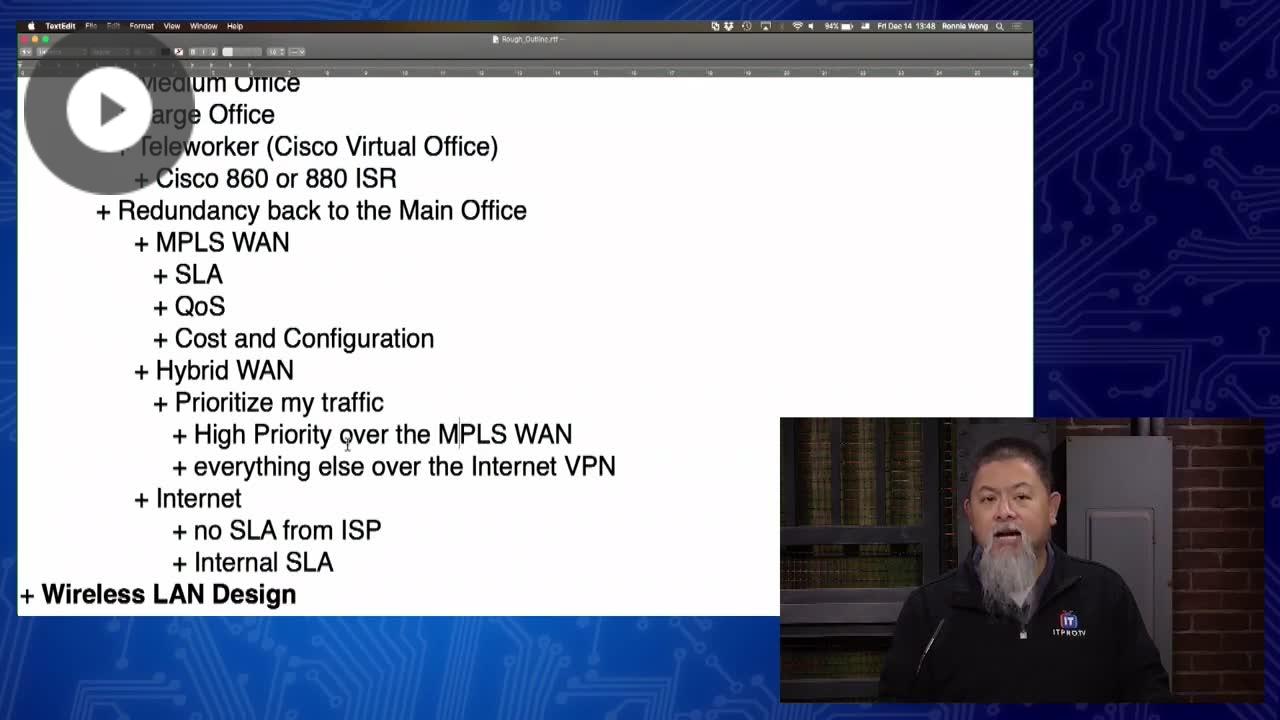Open Spotlight search magnifier
This screenshot has height=720, width=1280.
click(x=999, y=26)
